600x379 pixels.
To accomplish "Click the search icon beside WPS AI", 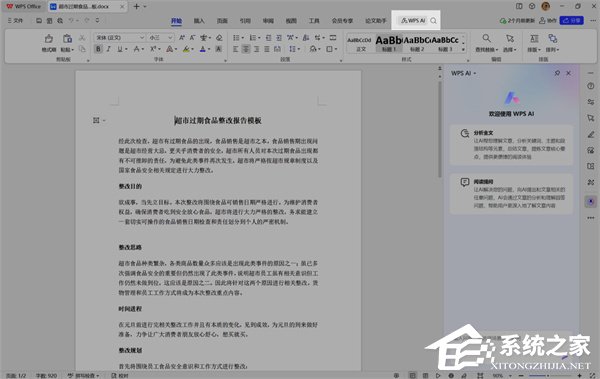I will [x=433, y=21].
